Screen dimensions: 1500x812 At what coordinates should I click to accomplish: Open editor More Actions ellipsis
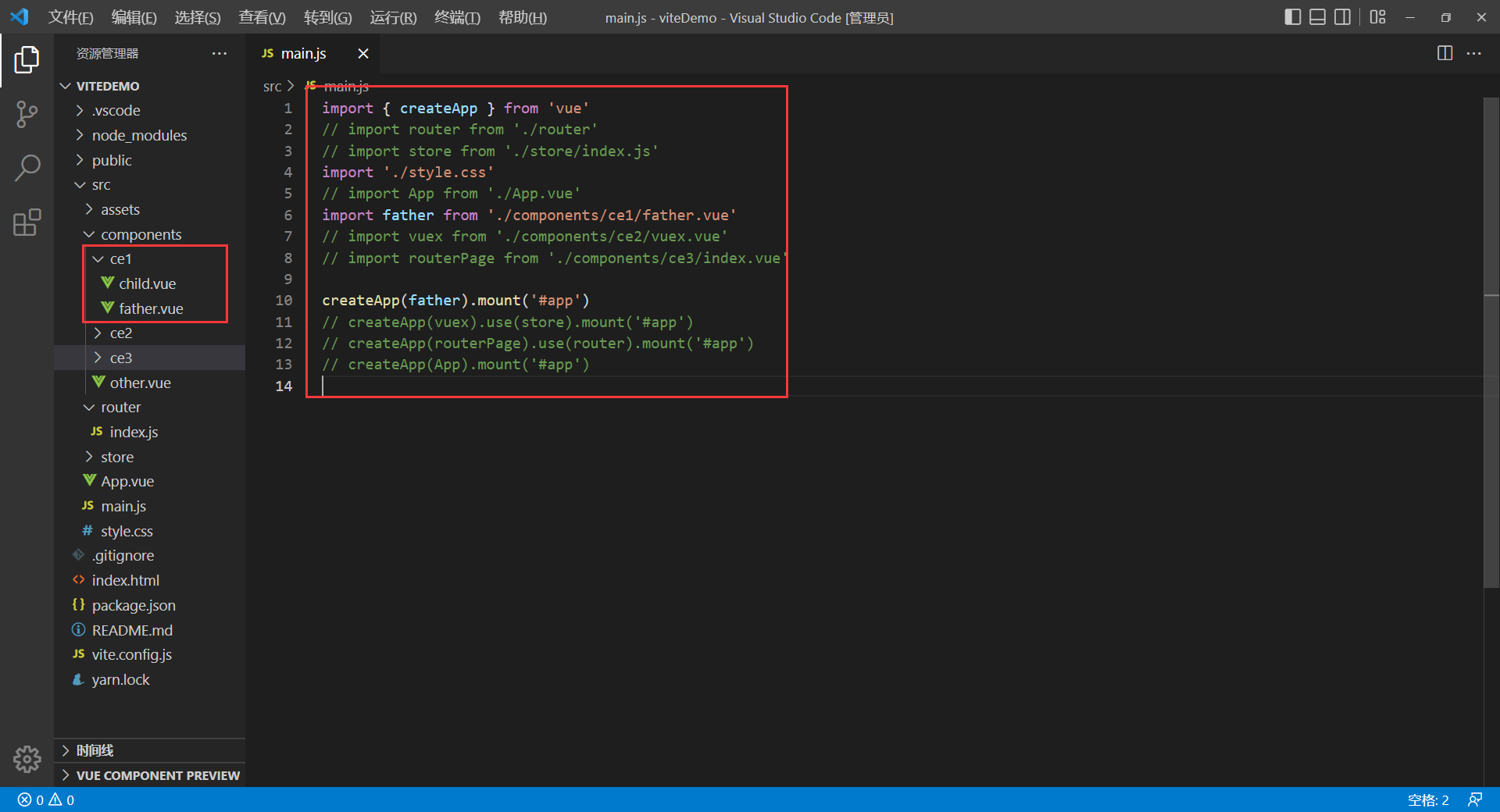1474,53
